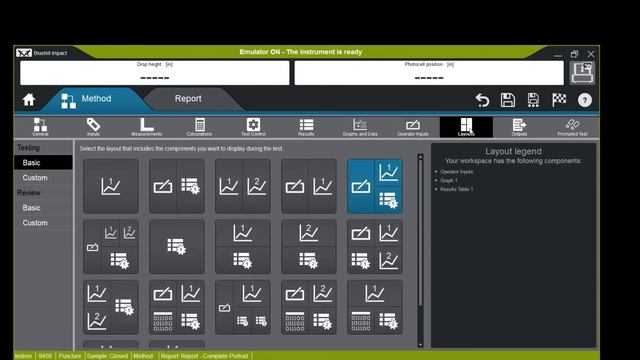Click the instrument frame status icon
The image size is (640, 360).
click(582, 73)
